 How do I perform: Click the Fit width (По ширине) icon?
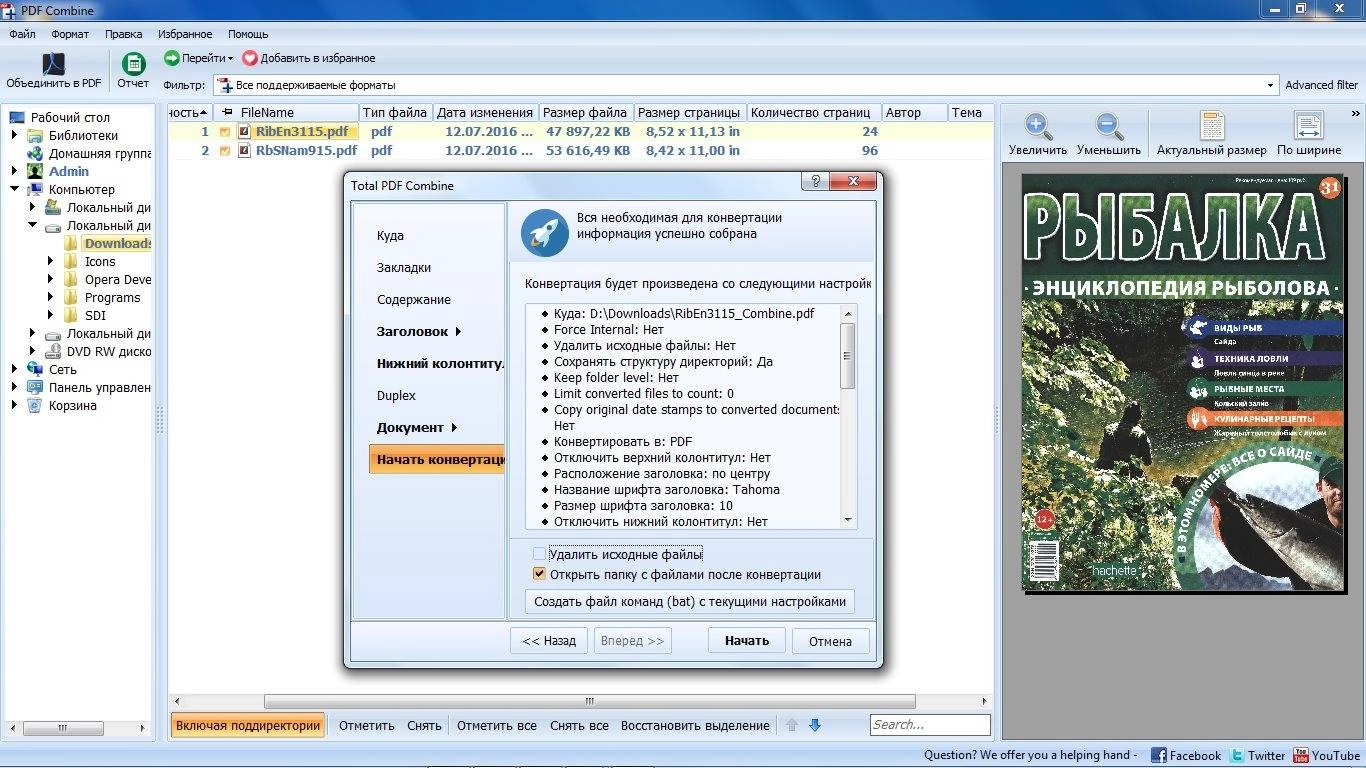[1308, 126]
